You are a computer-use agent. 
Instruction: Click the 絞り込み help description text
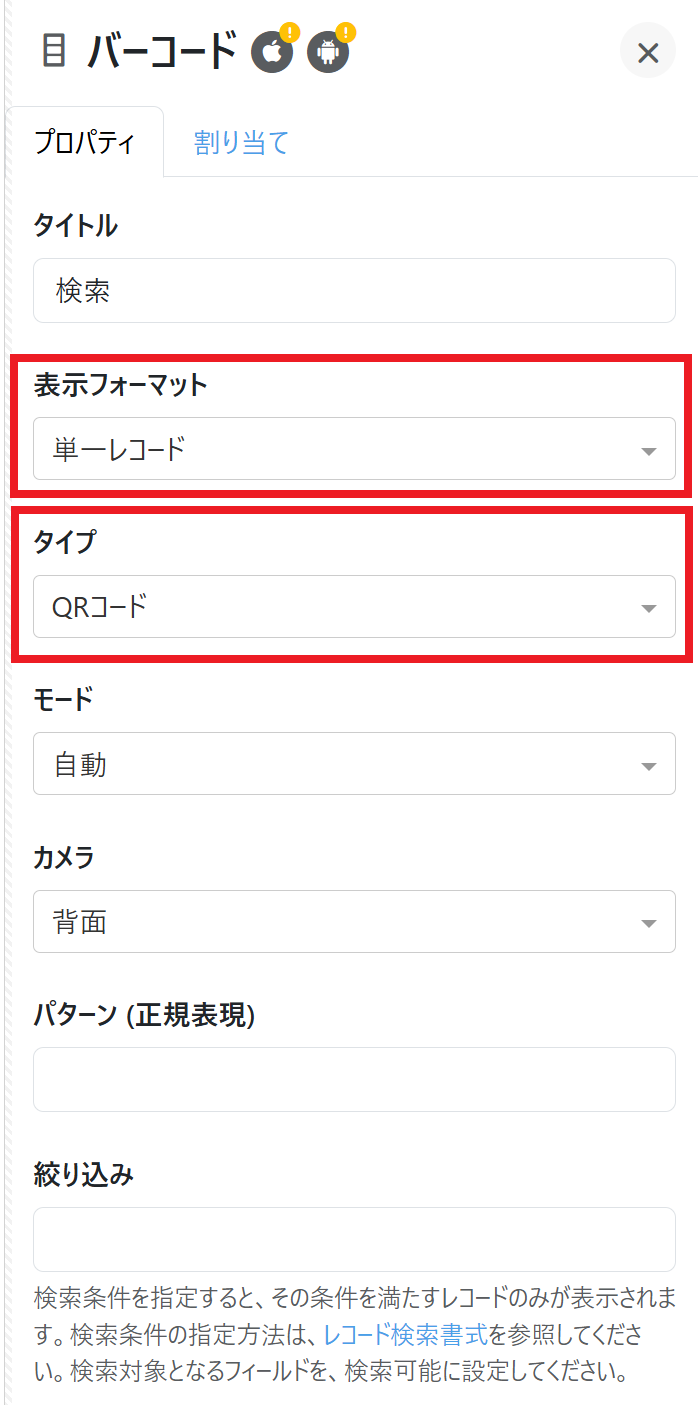pyautogui.click(x=200, y=1300)
